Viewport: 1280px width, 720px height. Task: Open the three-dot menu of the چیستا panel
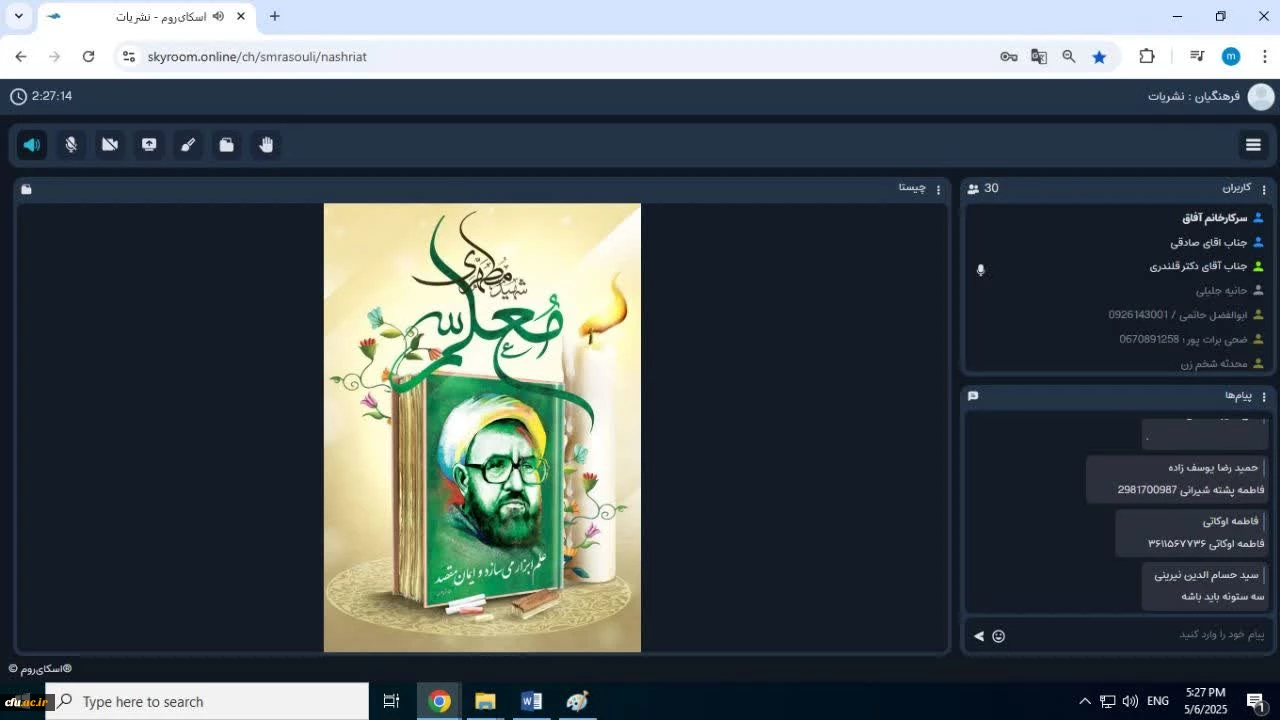pos(938,189)
